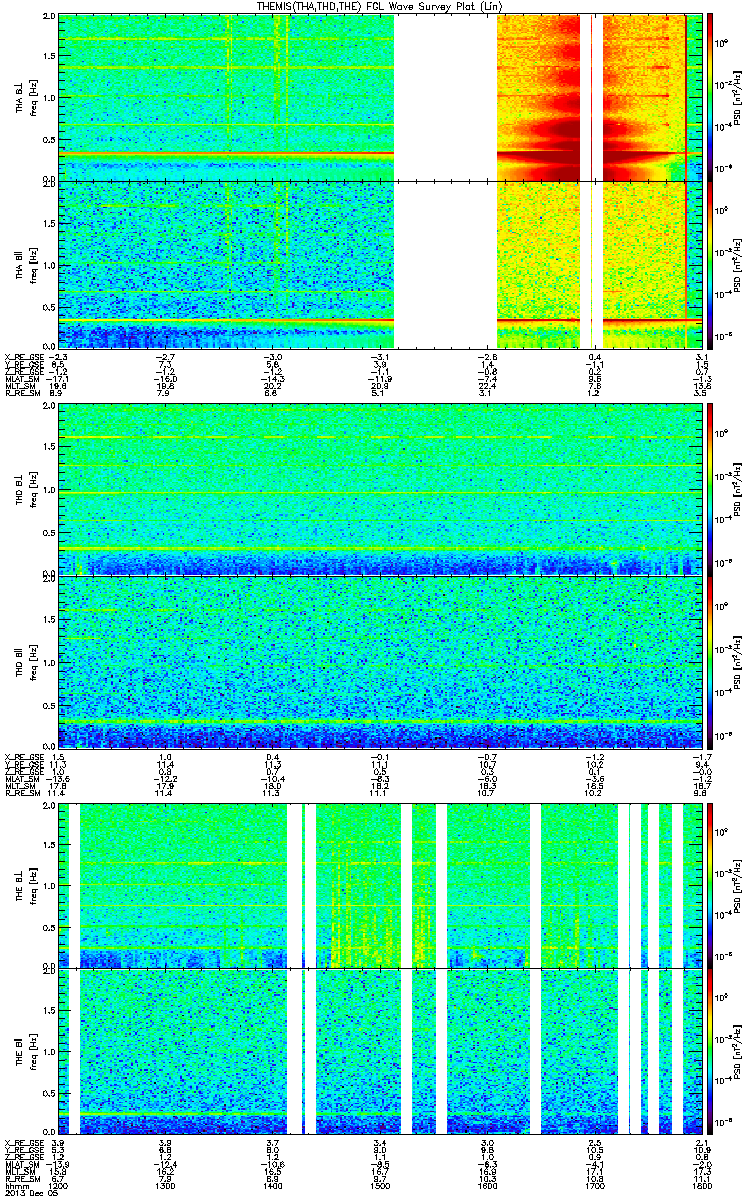Click the FGL Wave Survey Plot title

click(x=374, y=6)
